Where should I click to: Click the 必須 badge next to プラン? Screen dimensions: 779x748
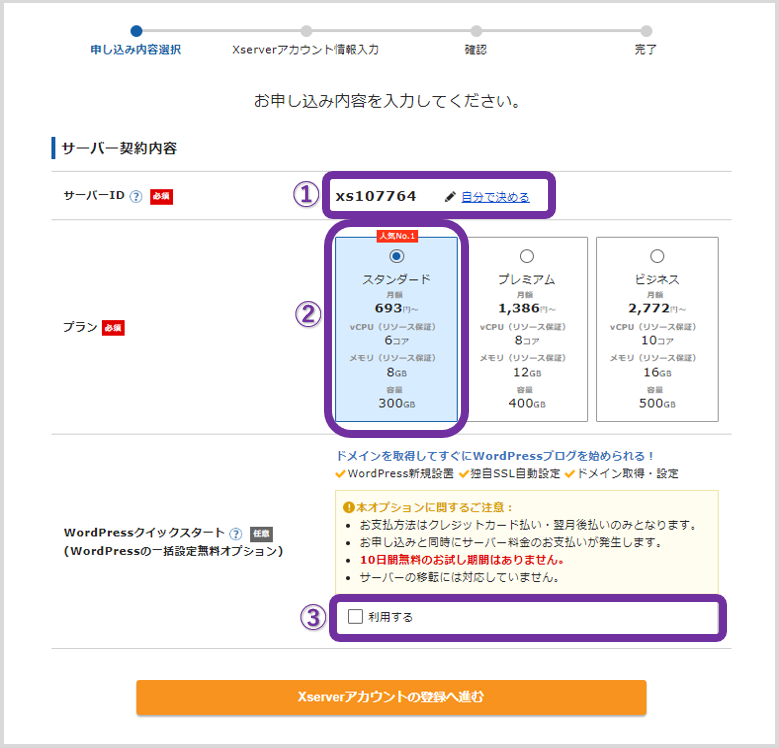click(x=113, y=328)
